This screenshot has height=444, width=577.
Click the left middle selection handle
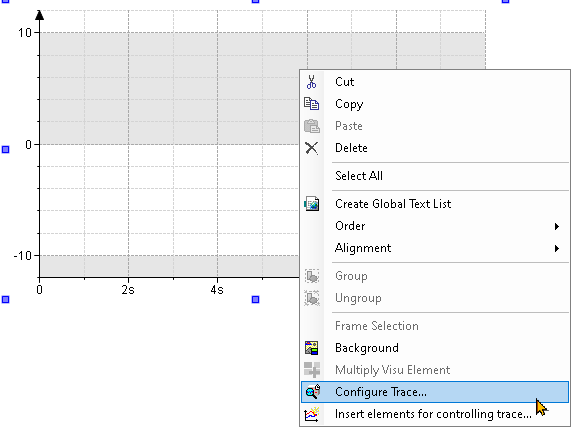click(6, 149)
